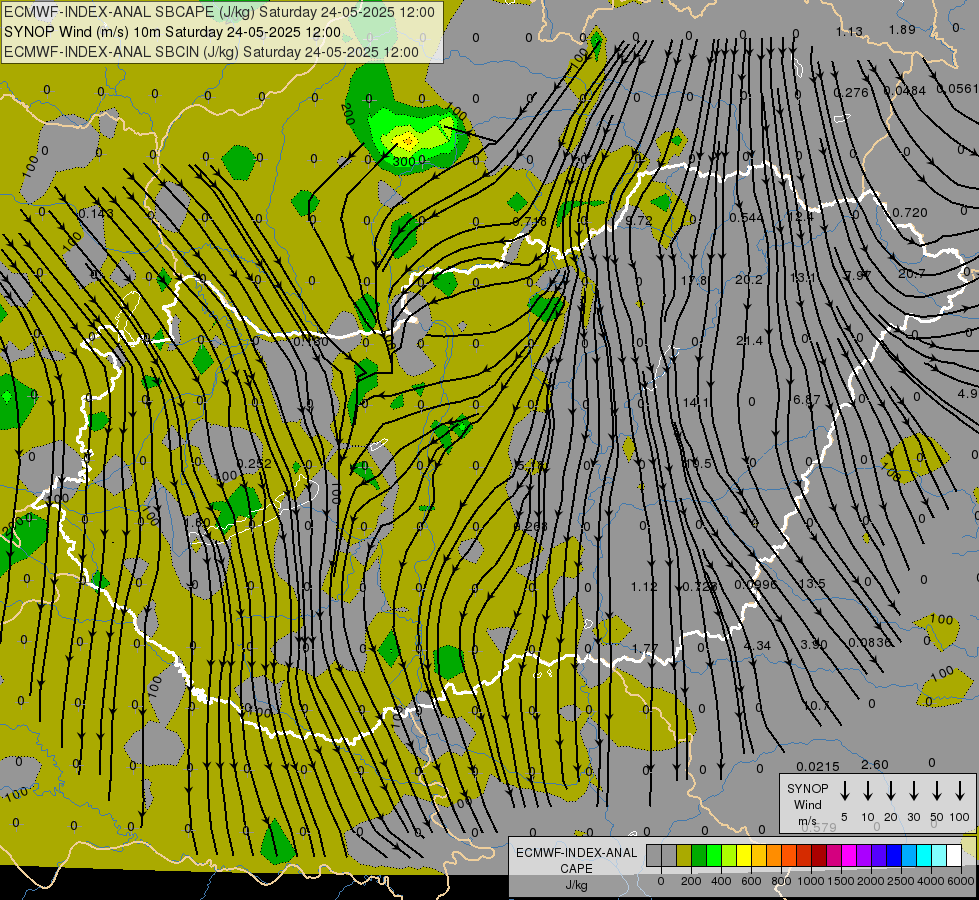Click the 20.7 CIN value on the map

912,274
